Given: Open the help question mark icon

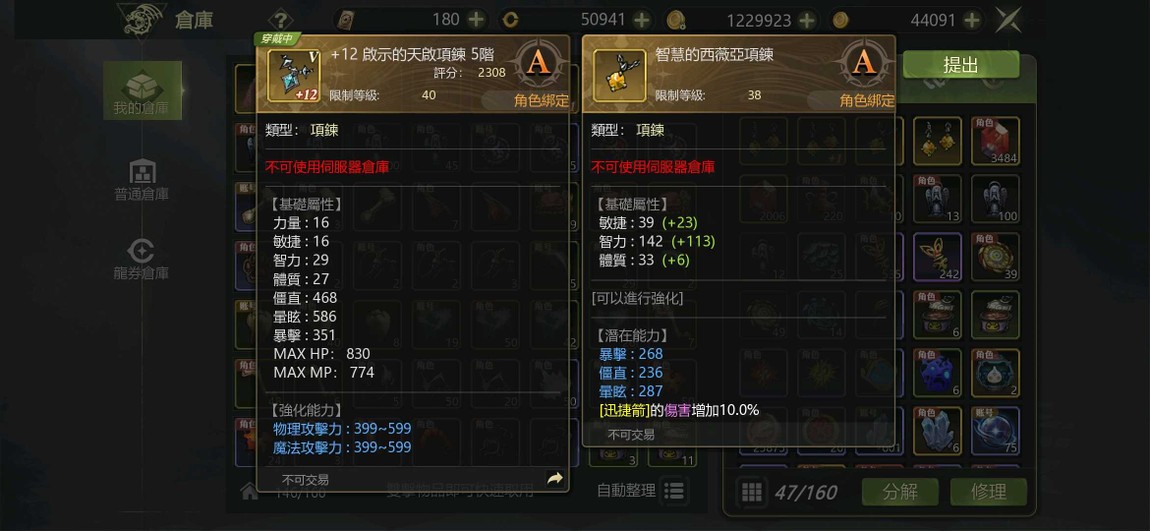Looking at the screenshot, I should pos(280,20).
